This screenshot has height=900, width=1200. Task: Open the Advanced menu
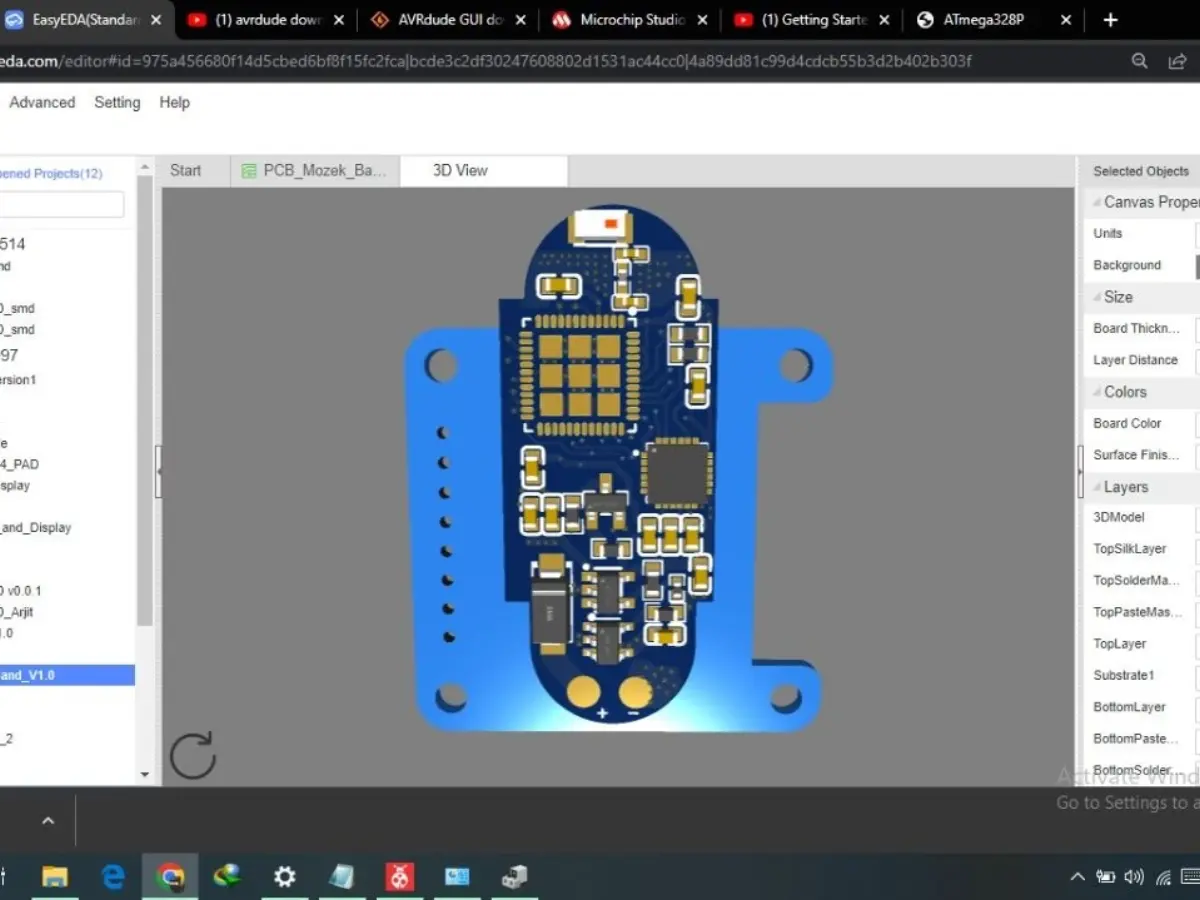[x=42, y=102]
